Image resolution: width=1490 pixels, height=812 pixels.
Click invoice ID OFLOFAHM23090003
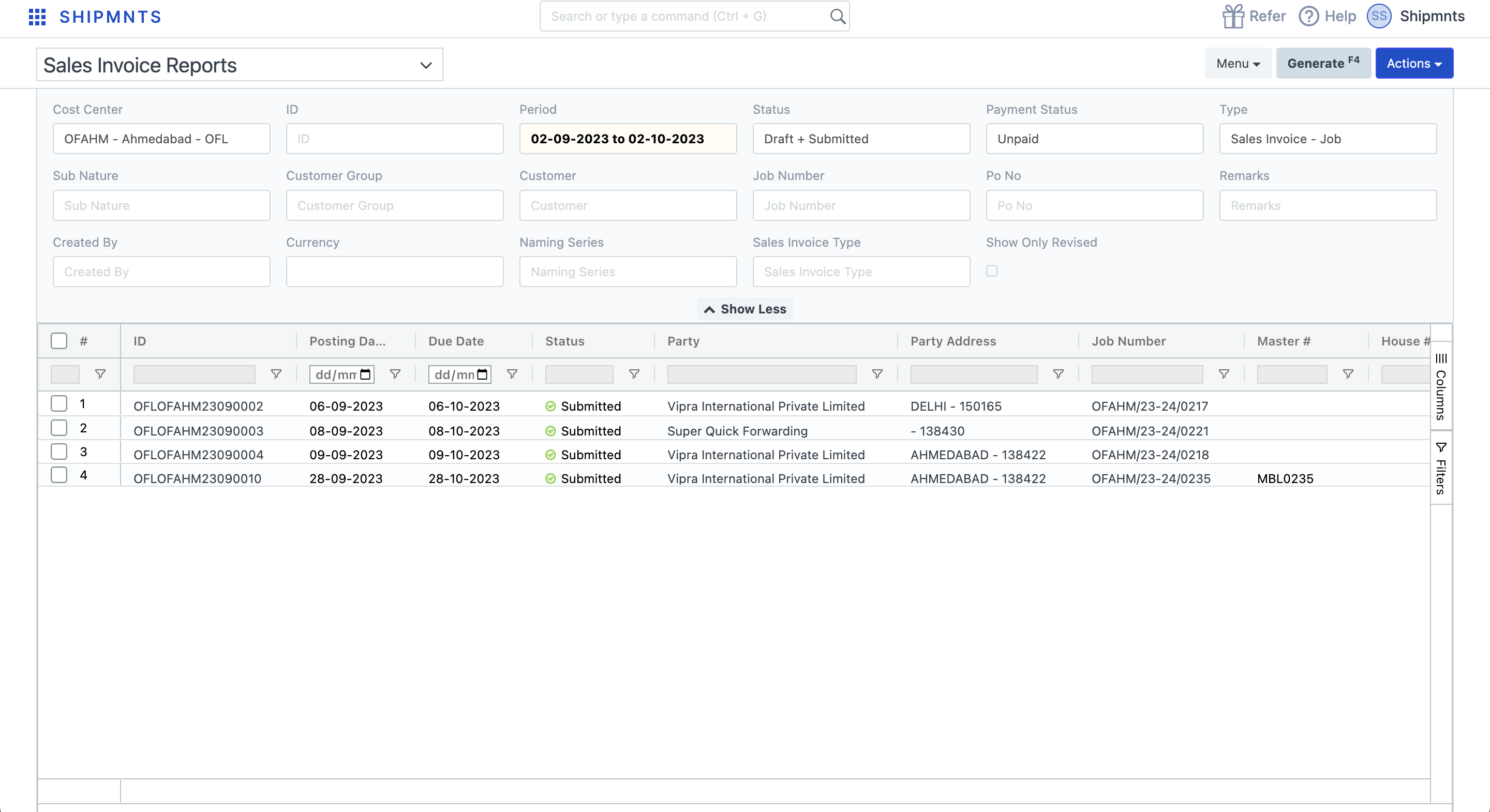198,431
